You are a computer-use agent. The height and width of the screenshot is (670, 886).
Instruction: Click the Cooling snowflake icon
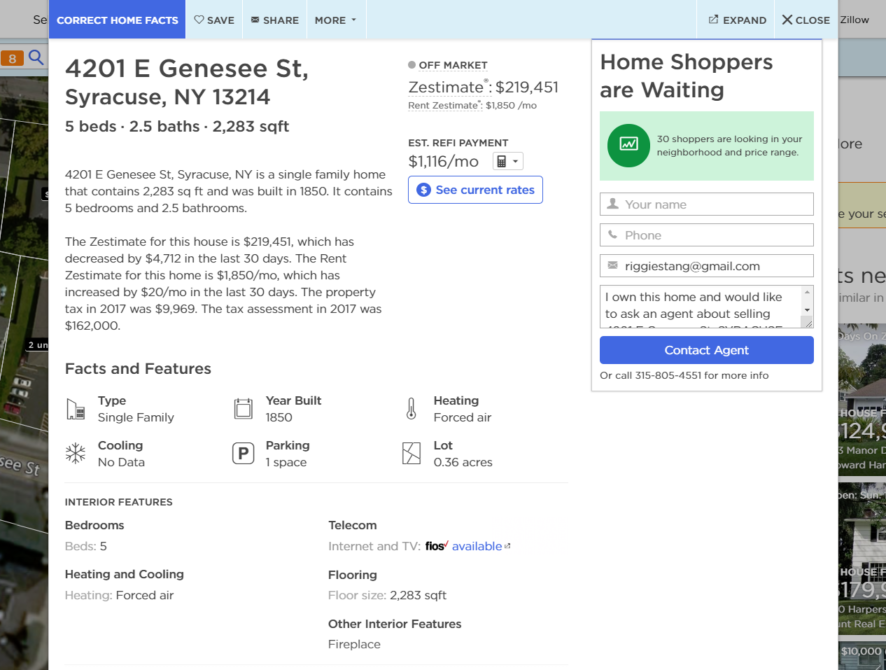(x=75, y=453)
